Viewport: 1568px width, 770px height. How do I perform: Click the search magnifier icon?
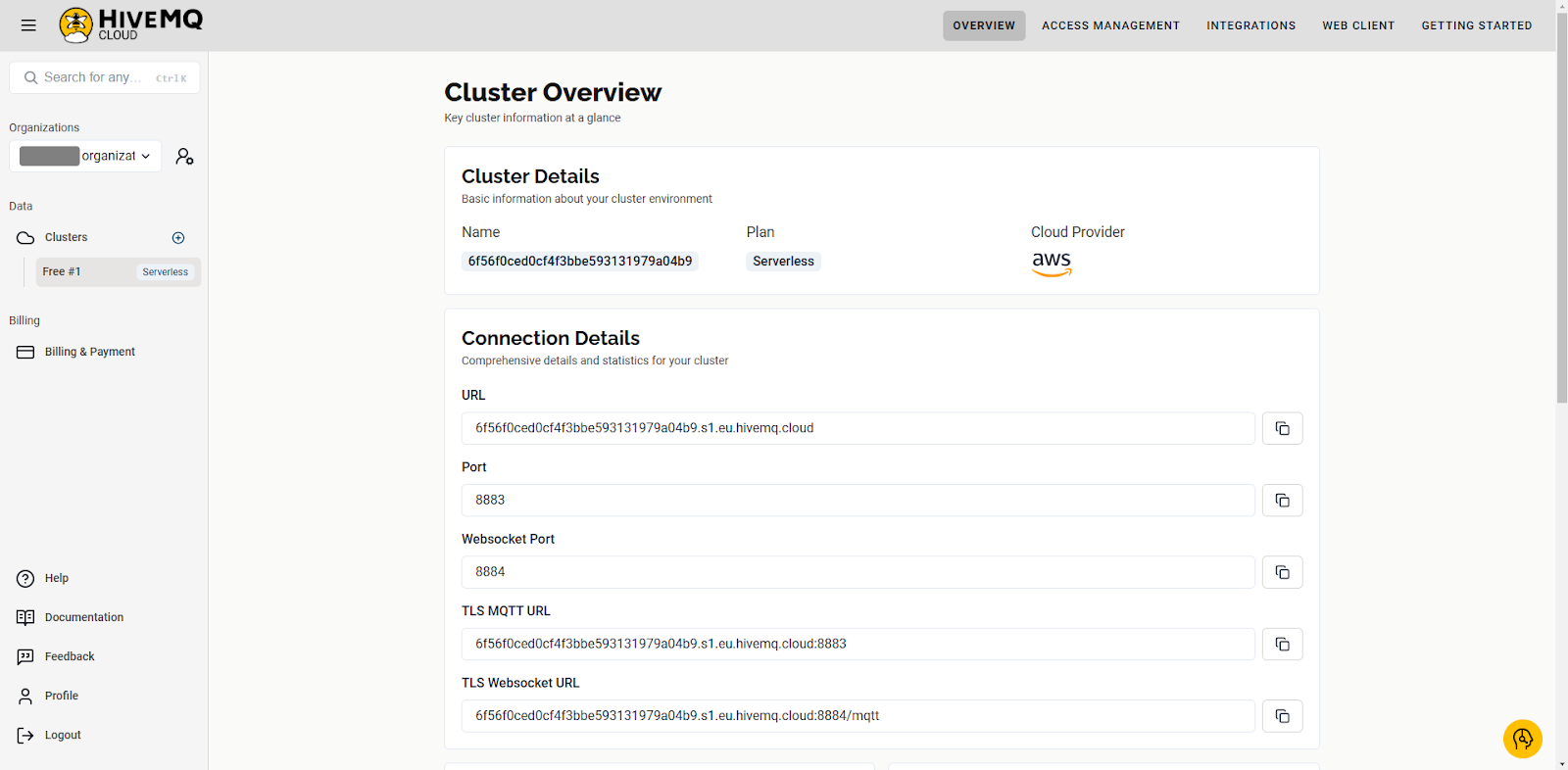31,77
